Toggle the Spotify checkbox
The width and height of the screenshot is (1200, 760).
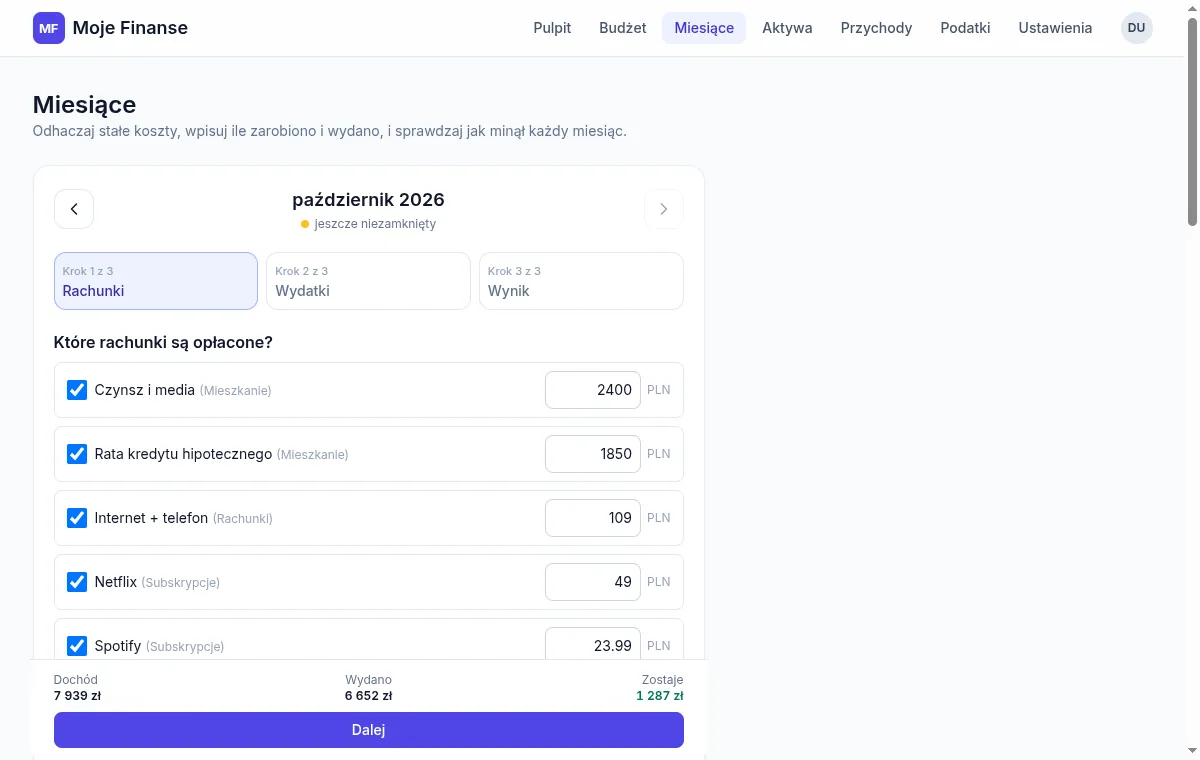(x=77, y=646)
